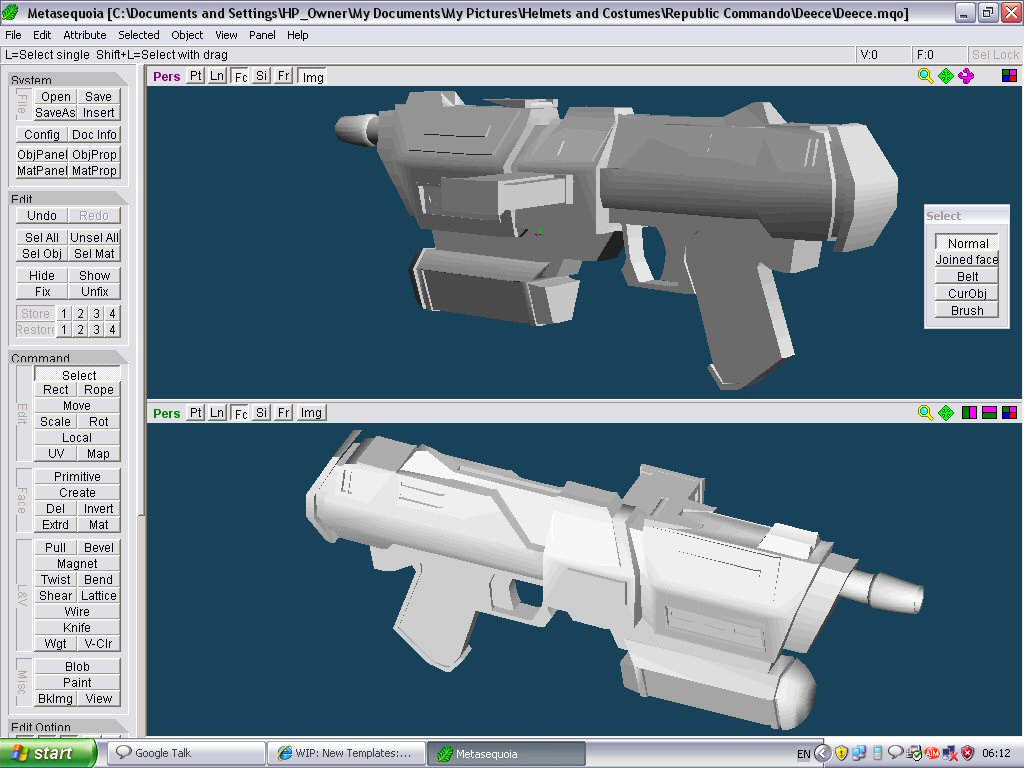Image resolution: width=1024 pixels, height=768 pixels.
Task: Click the Metasequoia leaf icon in title bar
Action: pos(10,12)
